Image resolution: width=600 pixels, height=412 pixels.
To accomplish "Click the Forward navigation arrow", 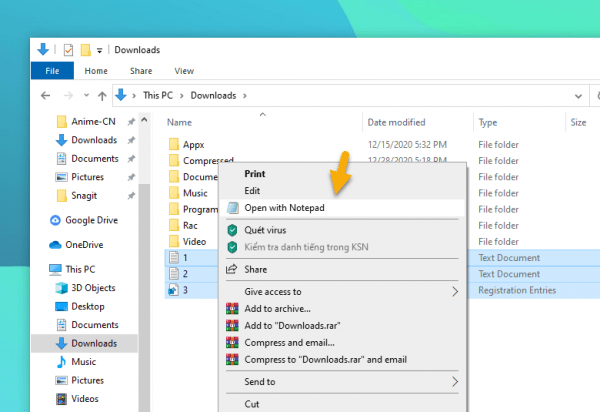I will click(x=68, y=95).
